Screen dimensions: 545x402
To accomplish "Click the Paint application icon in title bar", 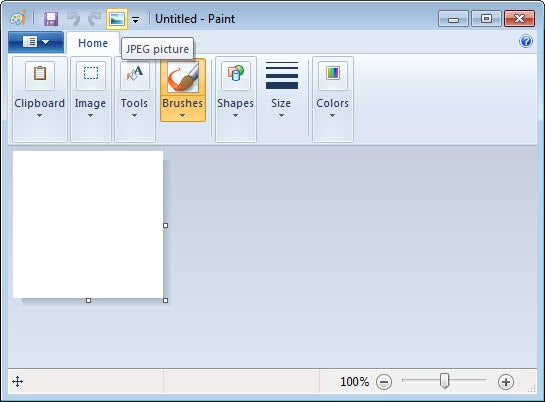I will [18, 18].
